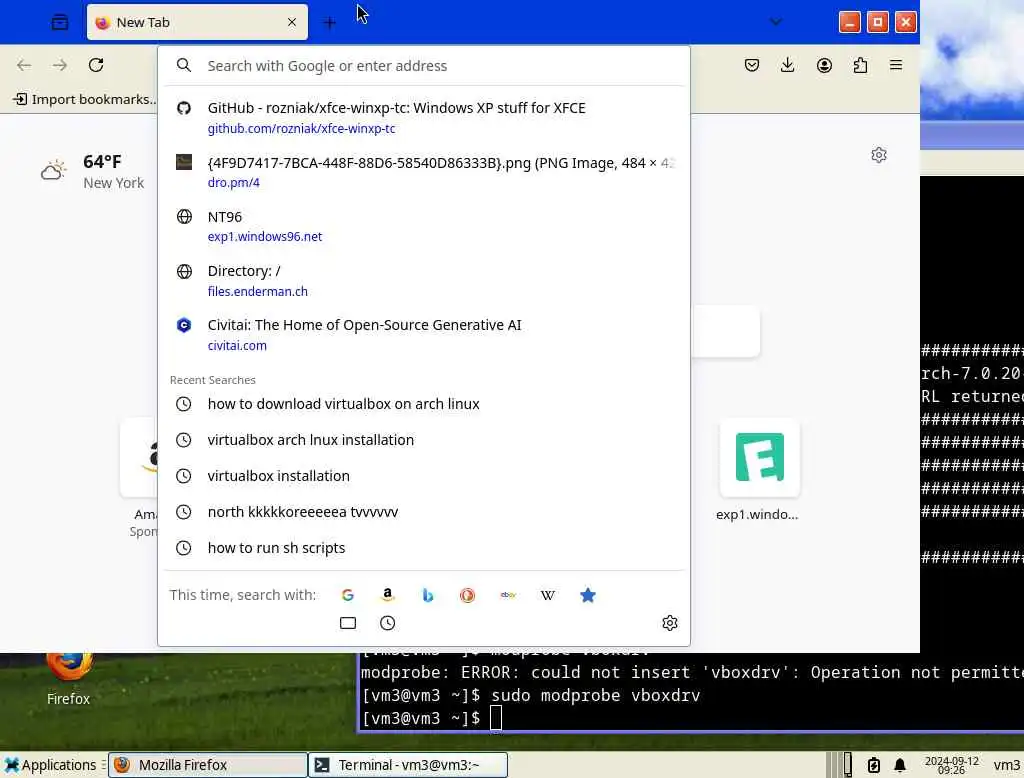Go forward with the forward arrow
The image size is (1024, 778).
coord(60,65)
